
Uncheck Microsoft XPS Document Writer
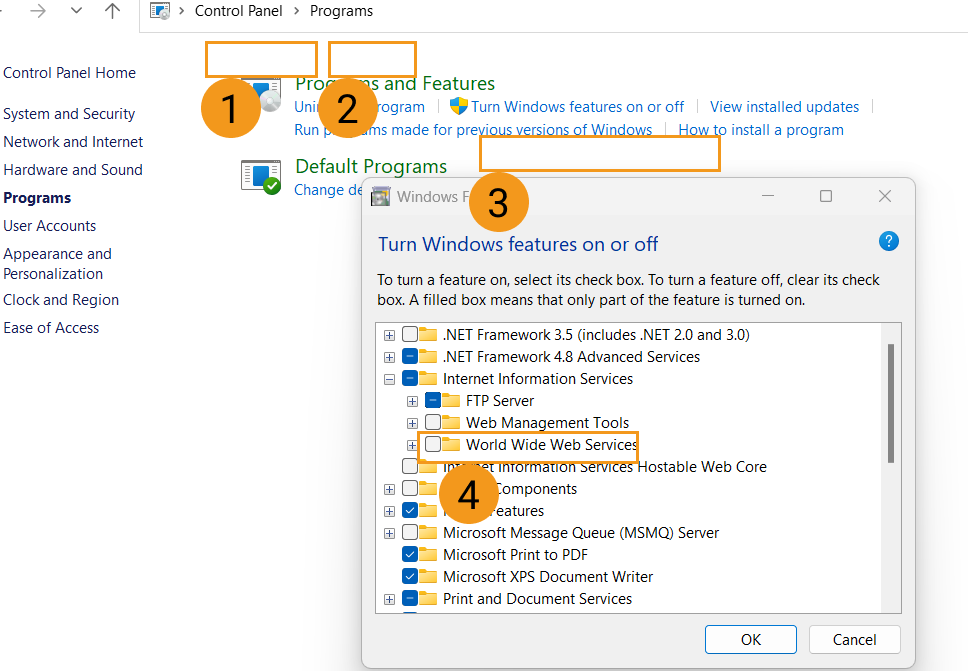[410, 576]
